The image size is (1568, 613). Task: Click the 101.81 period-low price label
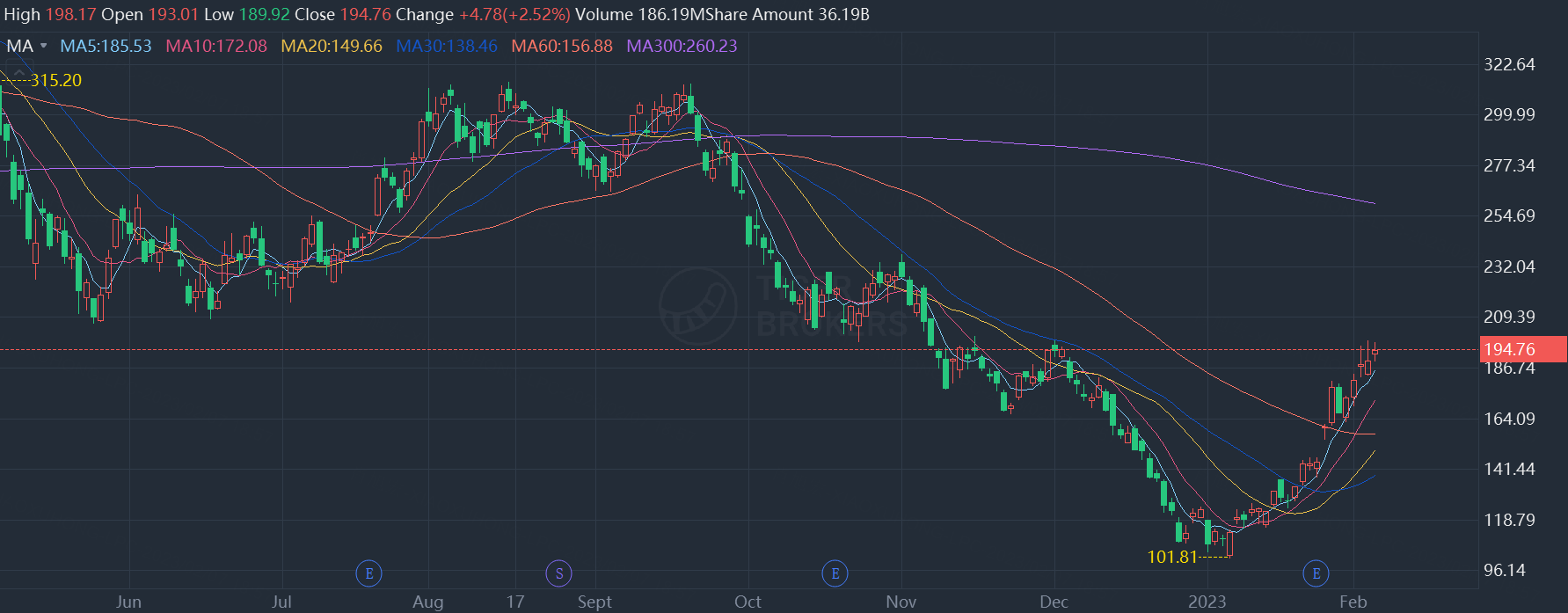tap(1172, 557)
